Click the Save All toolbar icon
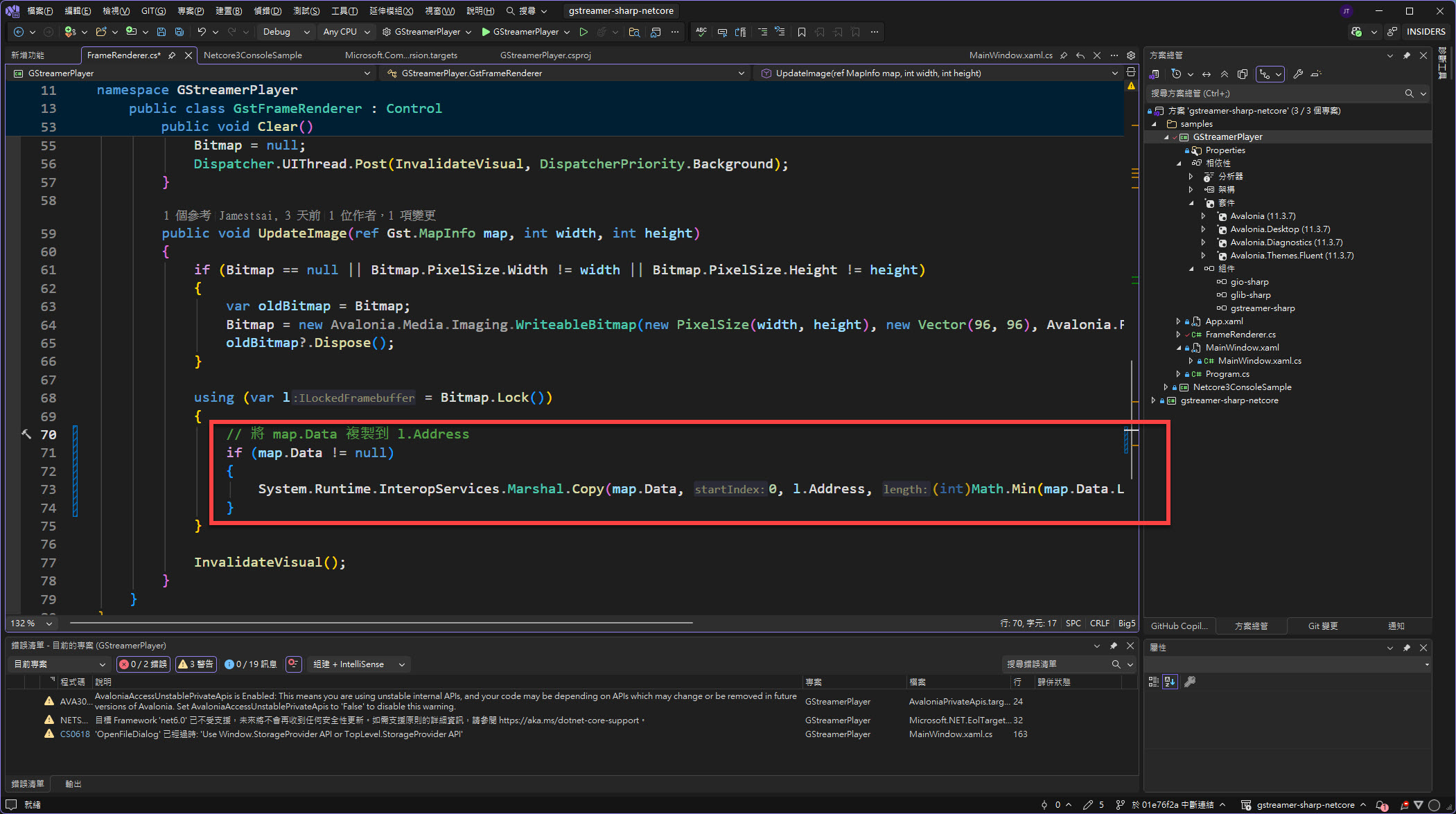 (179, 32)
